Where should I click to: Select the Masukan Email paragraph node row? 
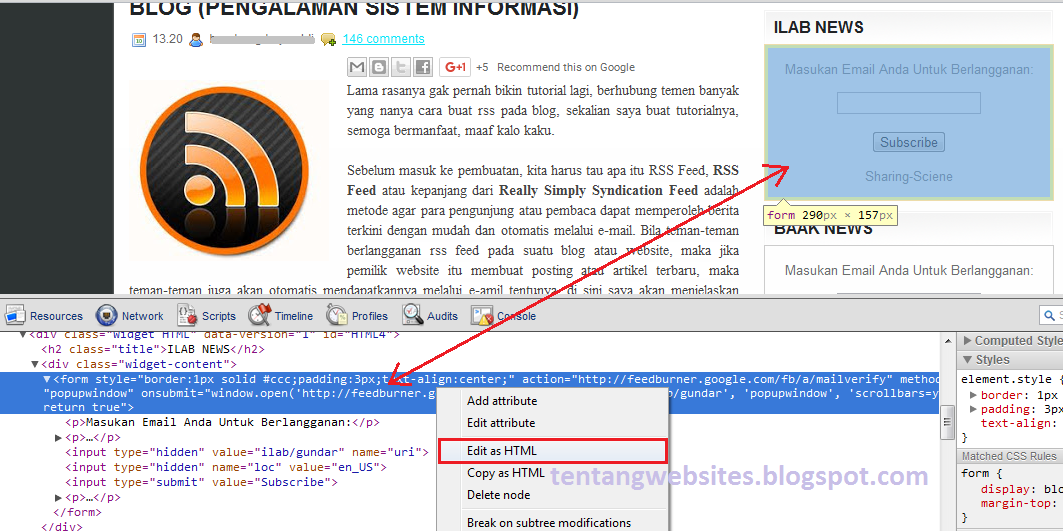[x=222, y=422]
